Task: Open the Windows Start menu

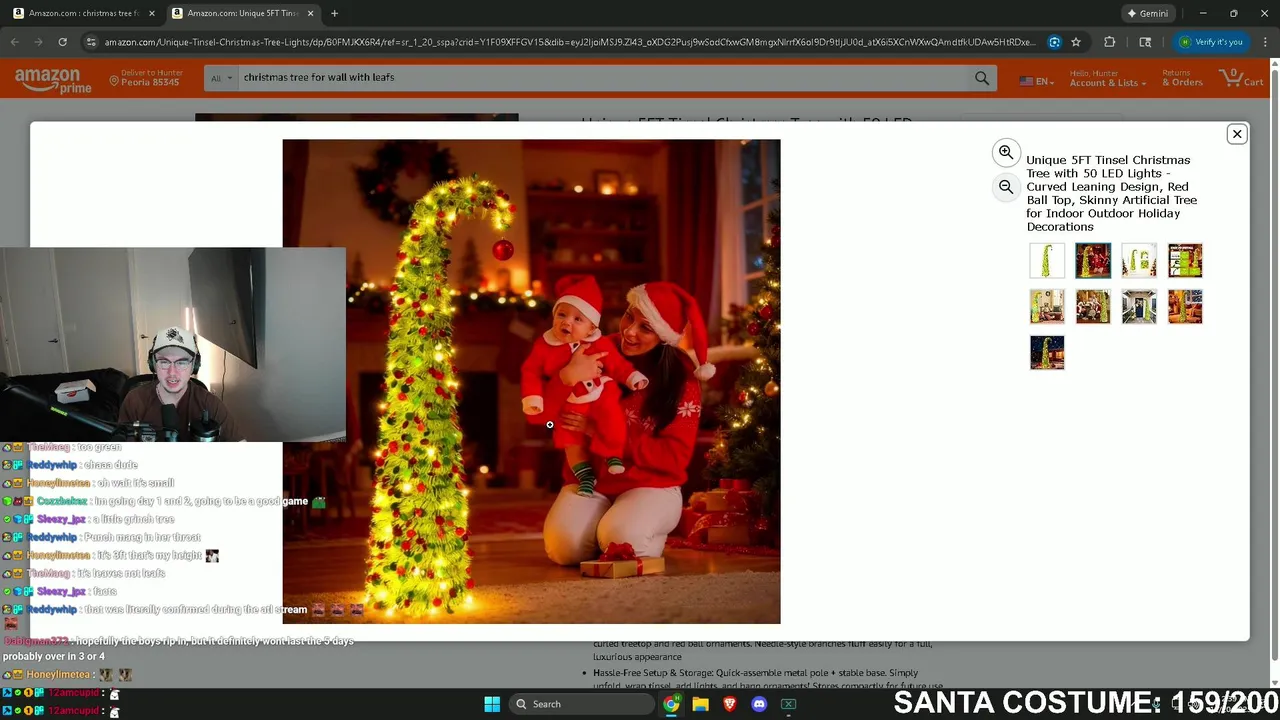Action: pyautogui.click(x=492, y=704)
